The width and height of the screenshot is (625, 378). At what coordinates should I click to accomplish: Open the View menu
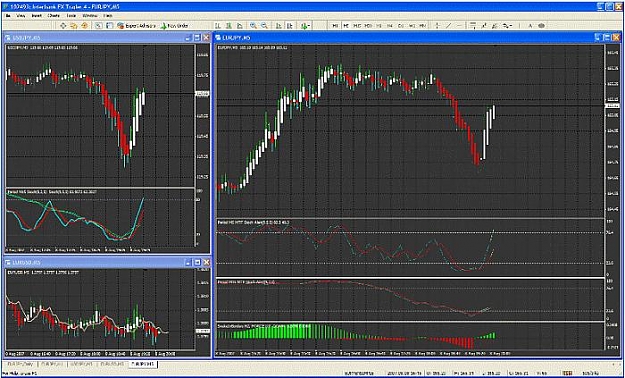21,16
